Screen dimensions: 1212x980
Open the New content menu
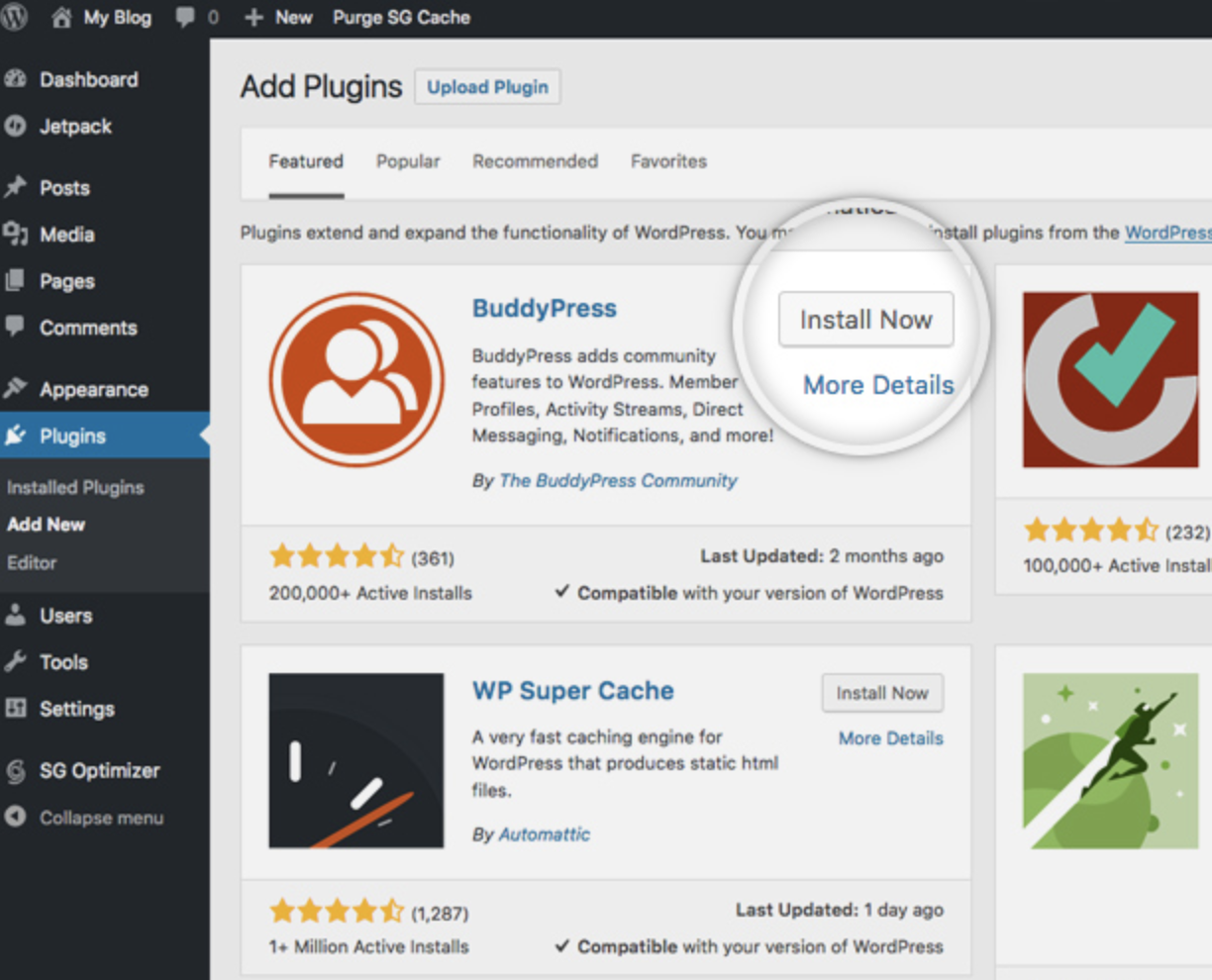tap(279, 18)
